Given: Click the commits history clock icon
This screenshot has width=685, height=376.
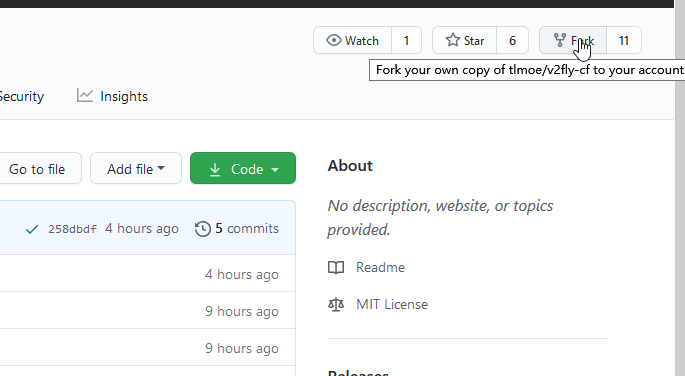Looking at the screenshot, I should tap(203, 229).
